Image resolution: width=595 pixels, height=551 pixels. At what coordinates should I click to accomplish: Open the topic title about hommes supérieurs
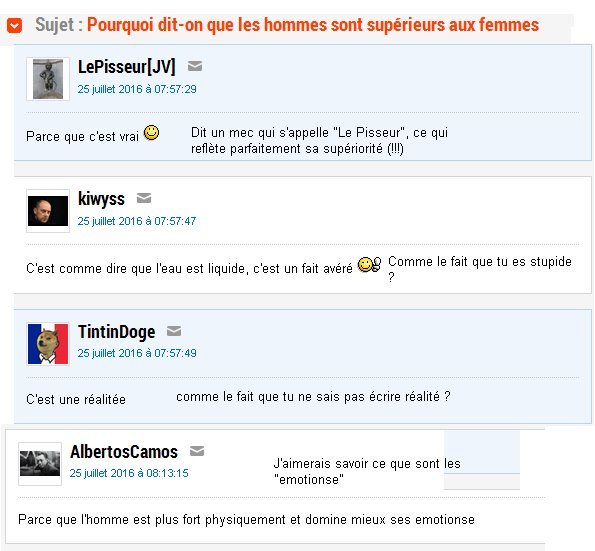coord(313,25)
